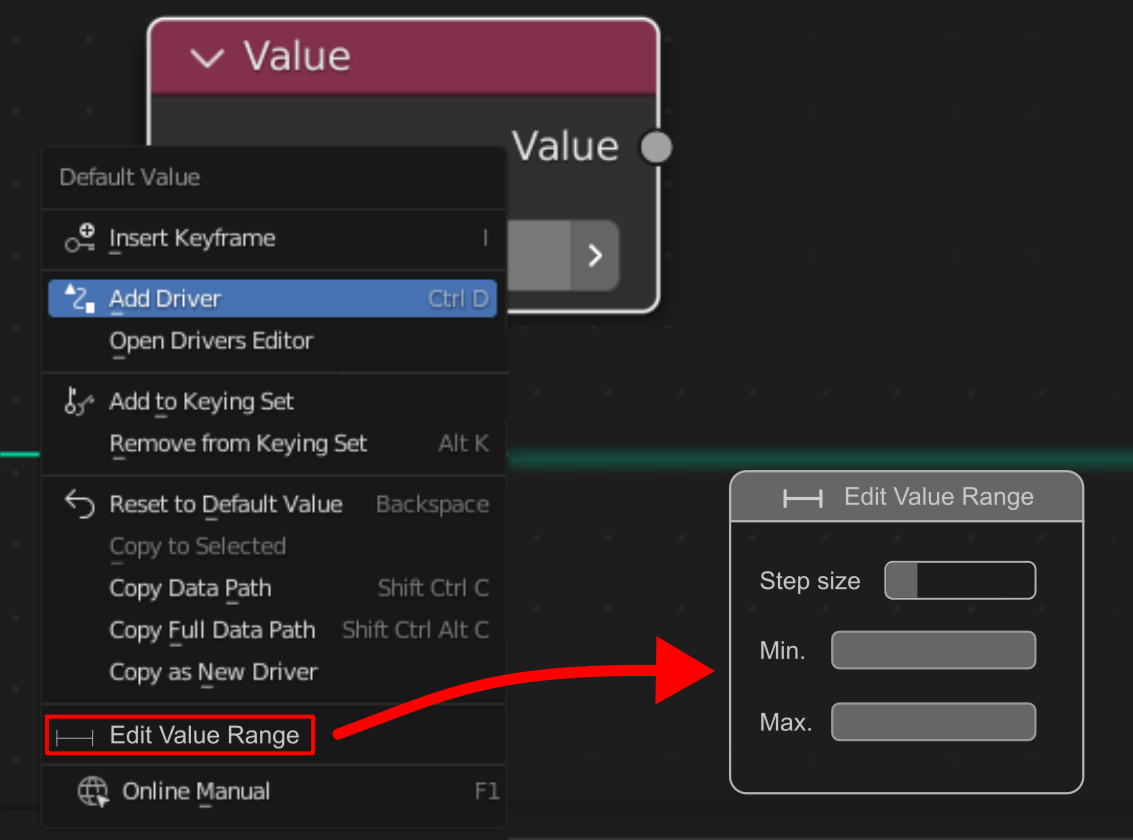Click the Edit Value Range icon in the menu
Screen dimensions: 1133x840
coord(74,737)
